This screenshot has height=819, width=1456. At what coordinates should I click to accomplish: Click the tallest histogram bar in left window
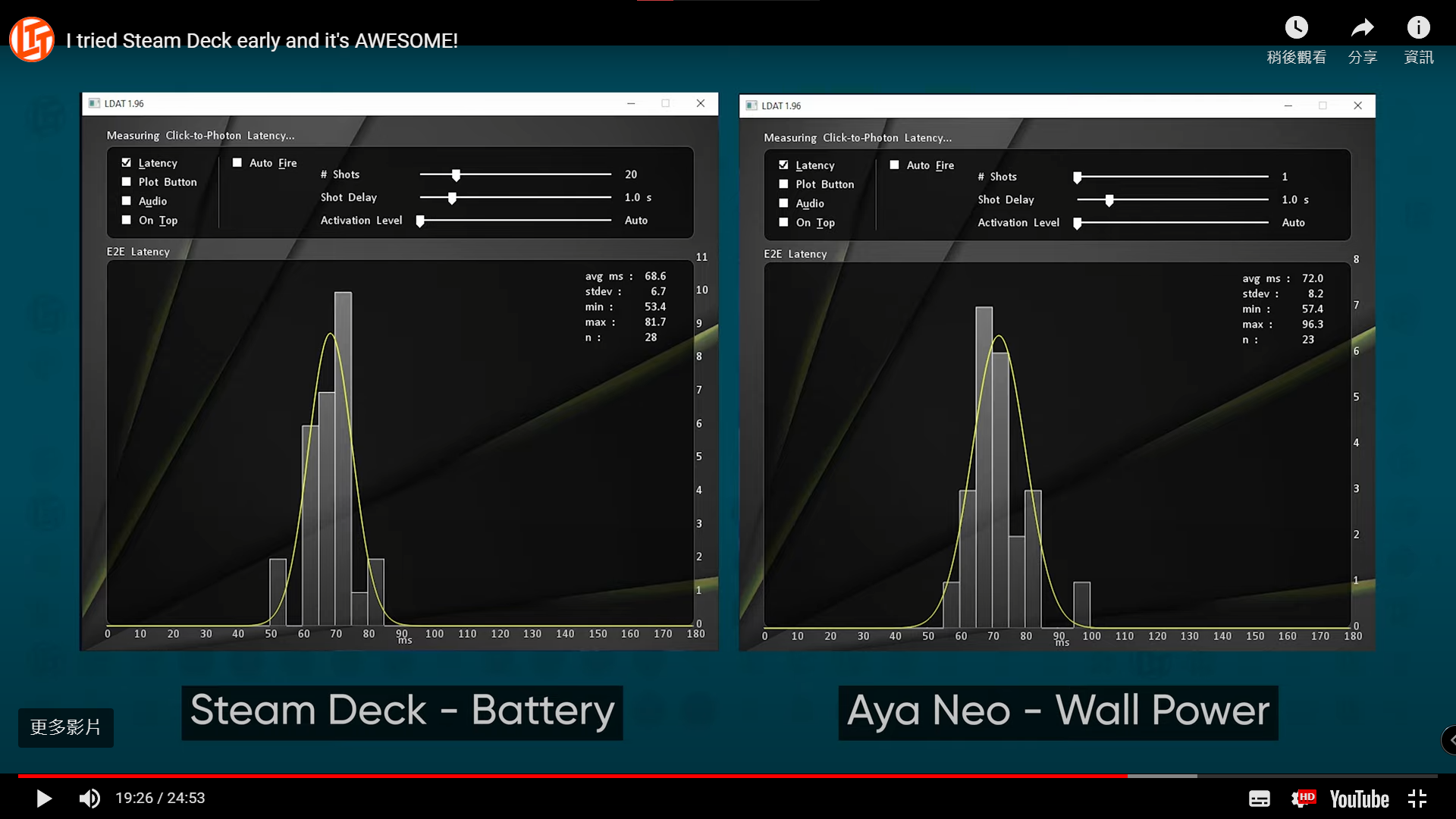point(343,458)
